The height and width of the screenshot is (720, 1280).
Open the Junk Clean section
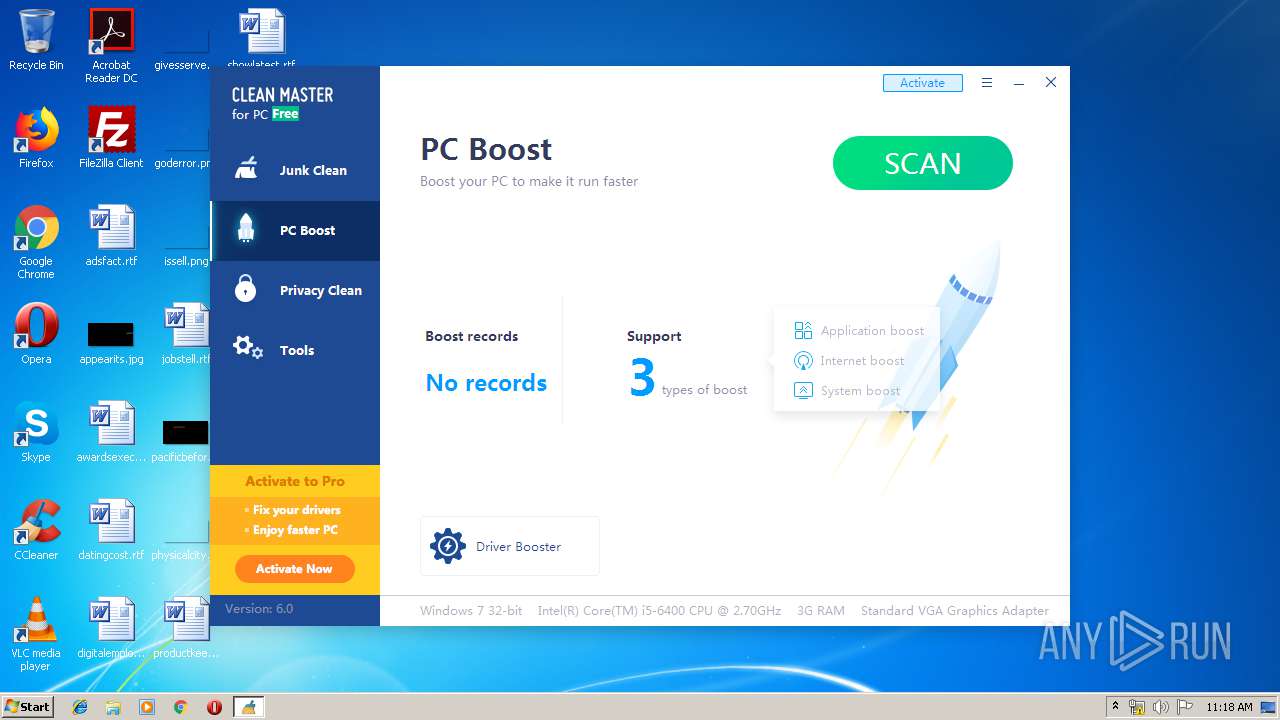click(295, 171)
